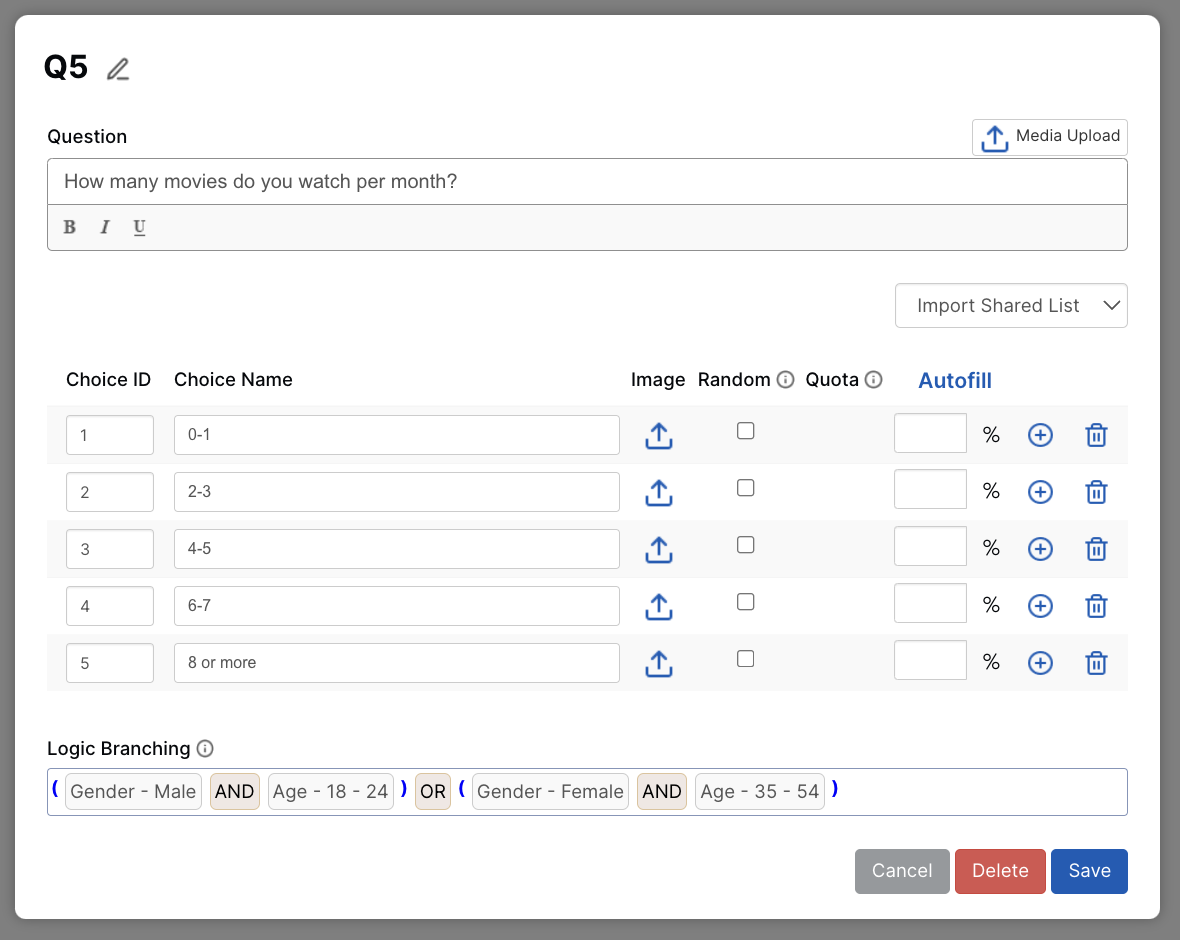Click the add icon on the 2-3 row

pyautogui.click(x=1040, y=492)
